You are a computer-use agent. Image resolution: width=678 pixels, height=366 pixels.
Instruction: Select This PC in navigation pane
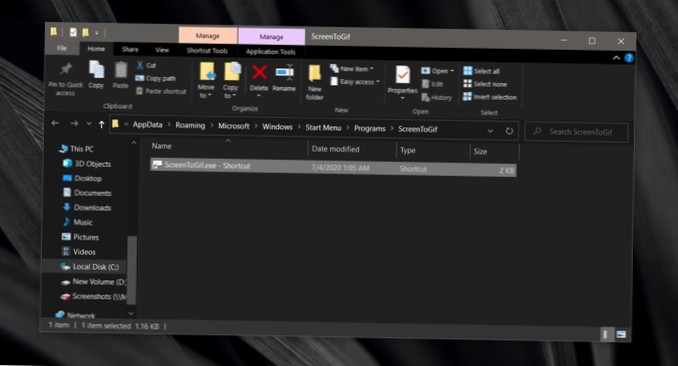(x=77, y=149)
